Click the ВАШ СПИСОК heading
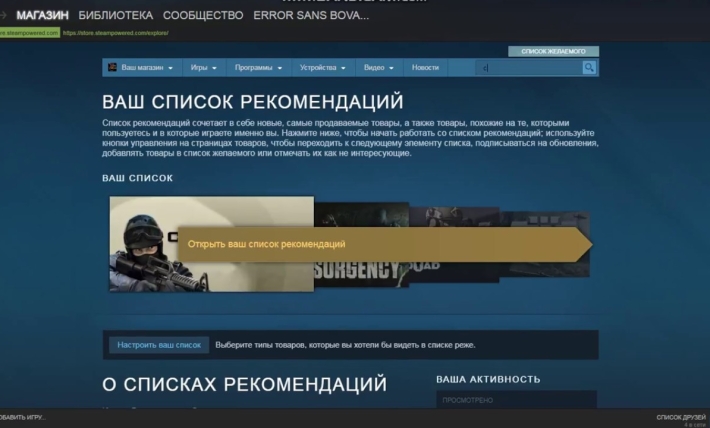710x428 pixels. click(137, 178)
